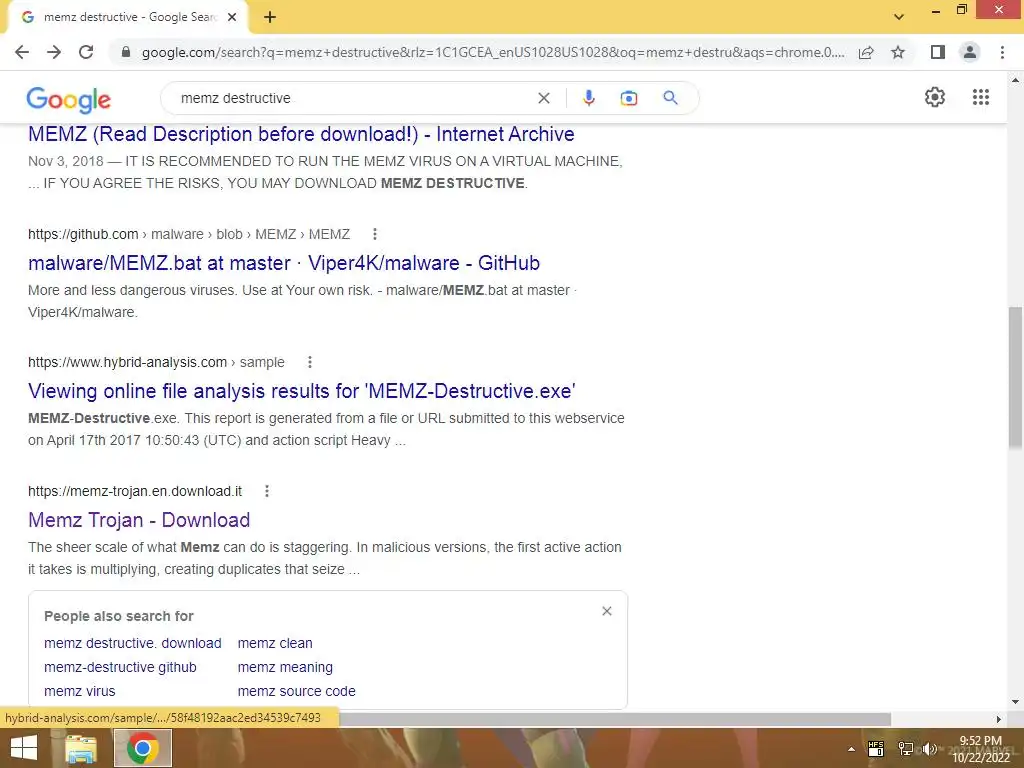Click https://www.hybrid-analysis.com breadcrumb text
Image resolution: width=1024 pixels, height=768 pixels.
(127, 362)
